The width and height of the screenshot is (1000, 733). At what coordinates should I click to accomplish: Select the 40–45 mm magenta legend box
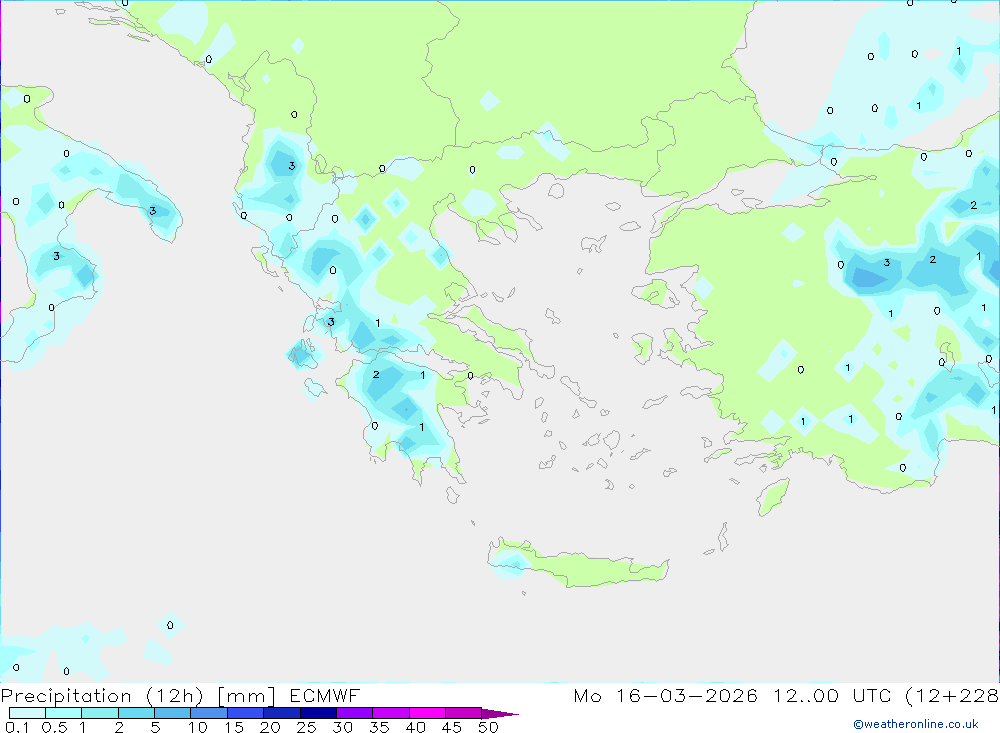click(x=427, y=713)
